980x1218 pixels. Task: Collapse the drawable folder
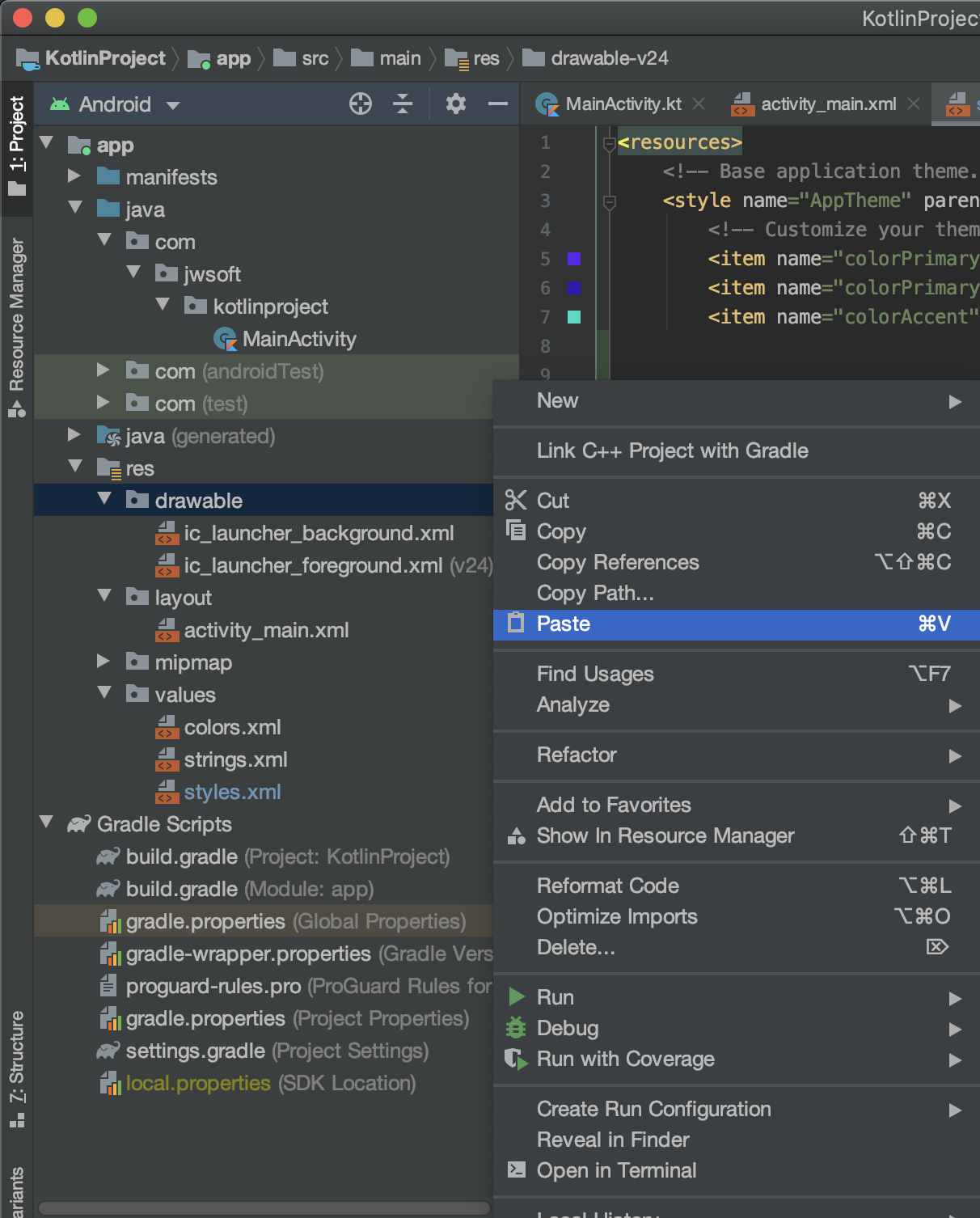coord(105,499)
